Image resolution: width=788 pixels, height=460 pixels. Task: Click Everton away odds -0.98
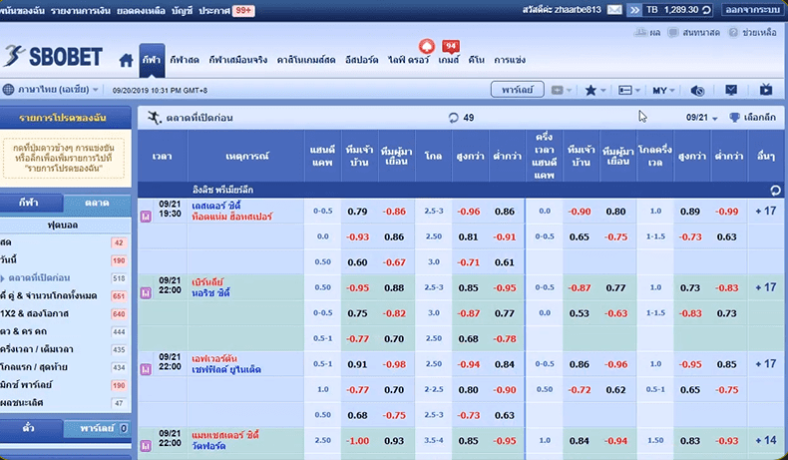394,364
